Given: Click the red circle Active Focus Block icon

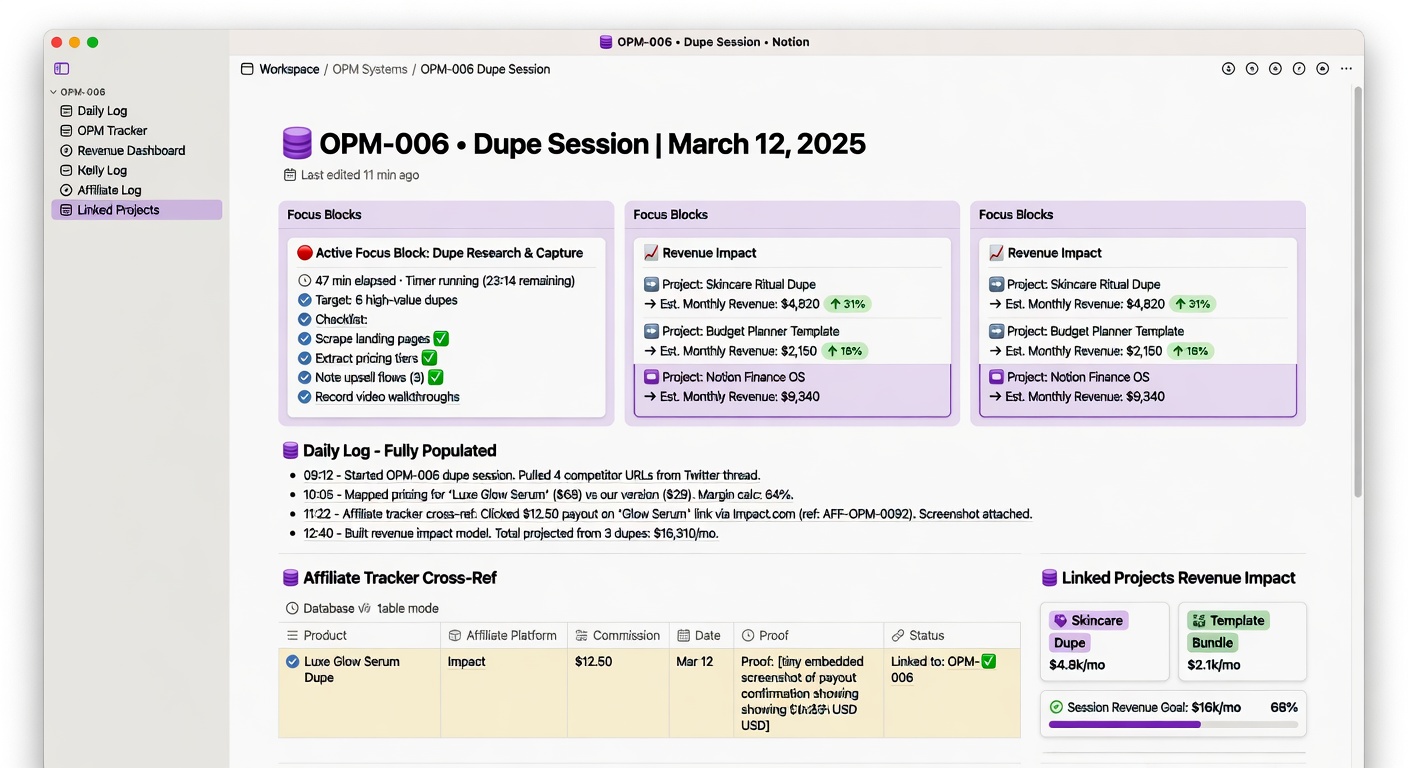Looking at the screenshot, I should click(305, 253).
